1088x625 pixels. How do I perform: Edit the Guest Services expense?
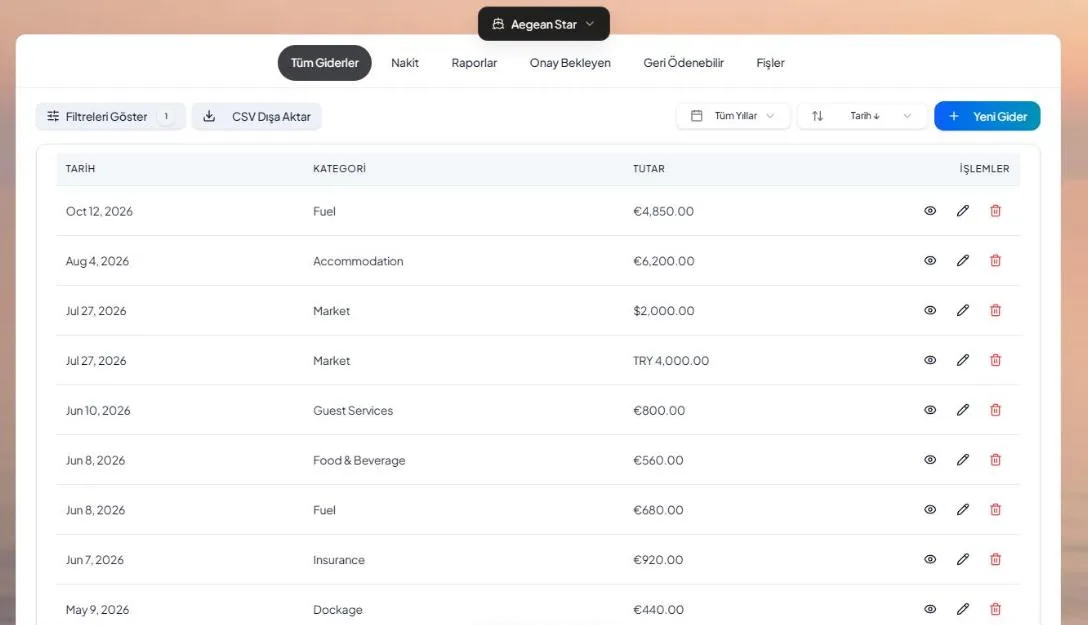(962, 410)
